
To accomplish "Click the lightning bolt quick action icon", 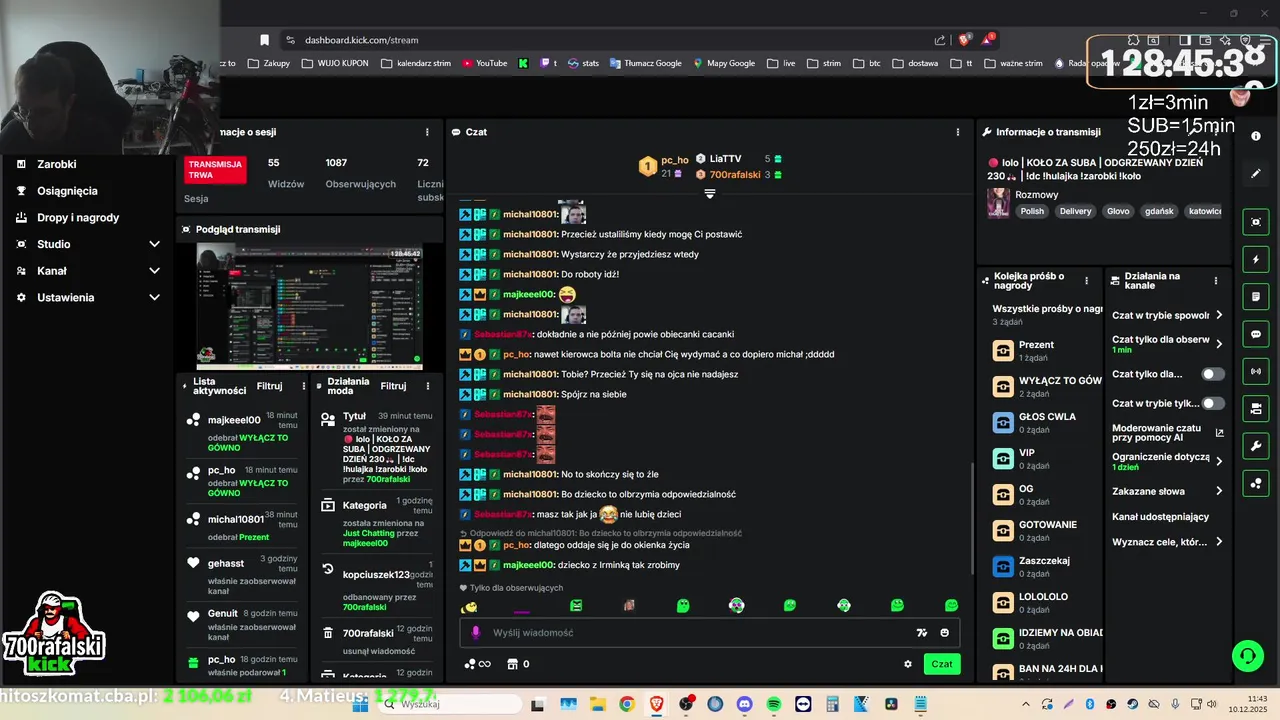I will [x=1256, y=259].
